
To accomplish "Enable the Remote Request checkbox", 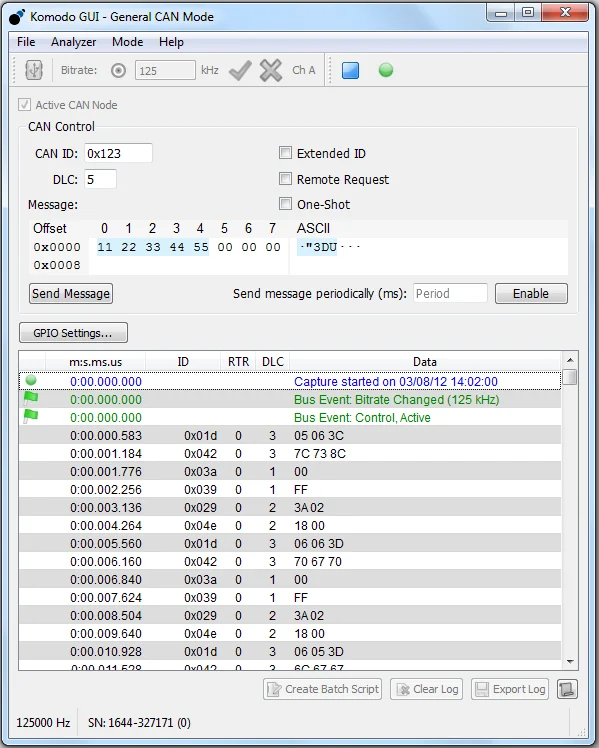I will (285, 178).
